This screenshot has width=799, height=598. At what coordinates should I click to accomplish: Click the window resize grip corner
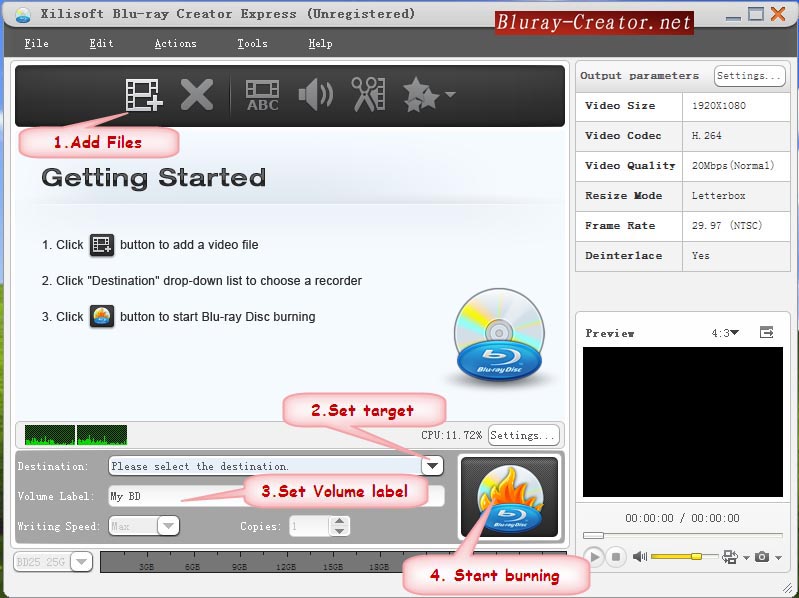(x=788, y=588)
